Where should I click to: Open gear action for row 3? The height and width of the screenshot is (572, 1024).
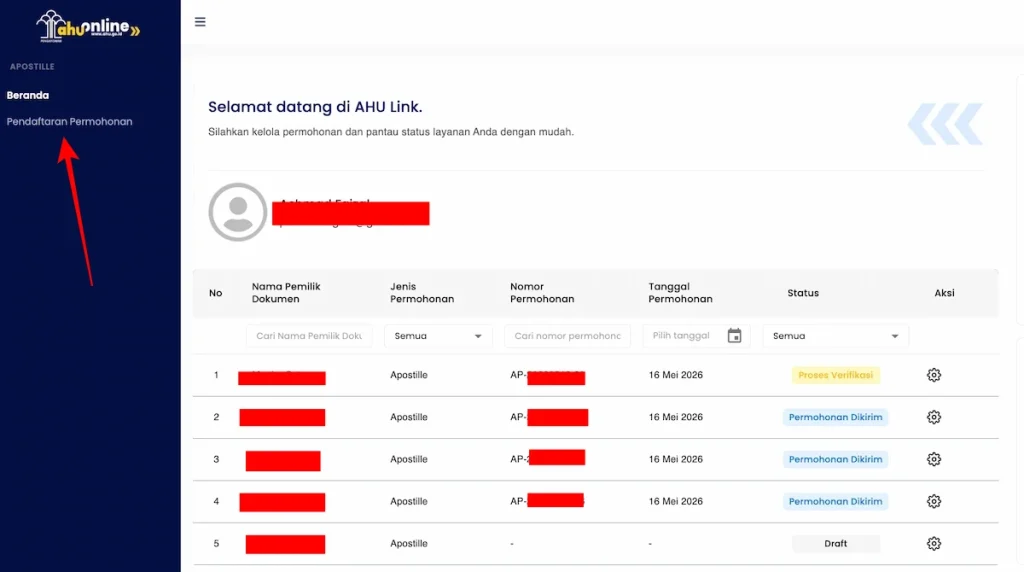pyautogui.click(x=934, y=459)
